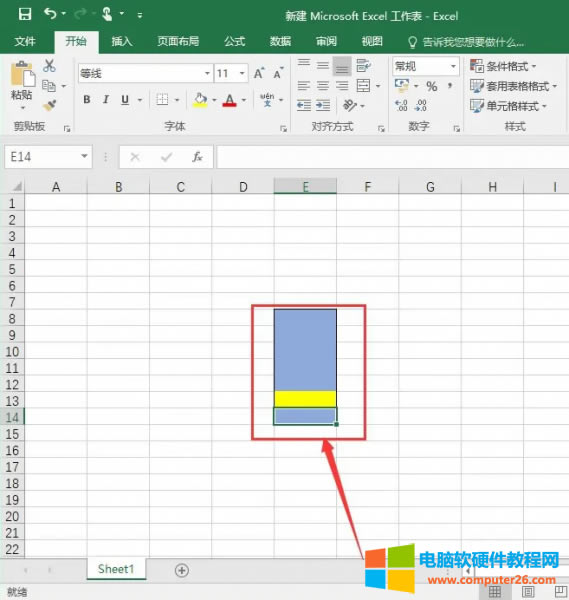This screenshot has height=600, width=569.
Task: Click the Cut scissors icon
Action: (49, 66)
